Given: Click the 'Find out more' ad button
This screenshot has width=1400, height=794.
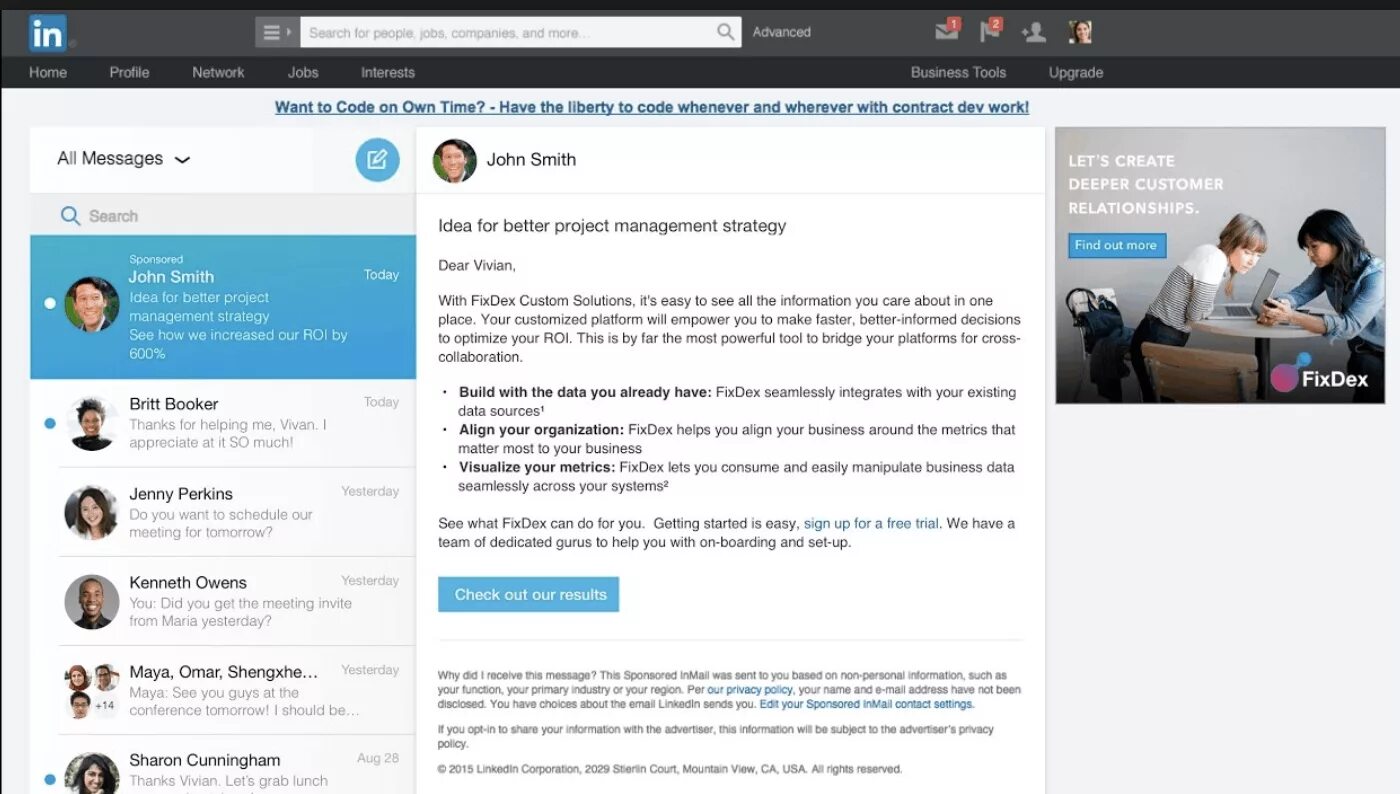Looking at the screenshot, I should point(1116,245).
